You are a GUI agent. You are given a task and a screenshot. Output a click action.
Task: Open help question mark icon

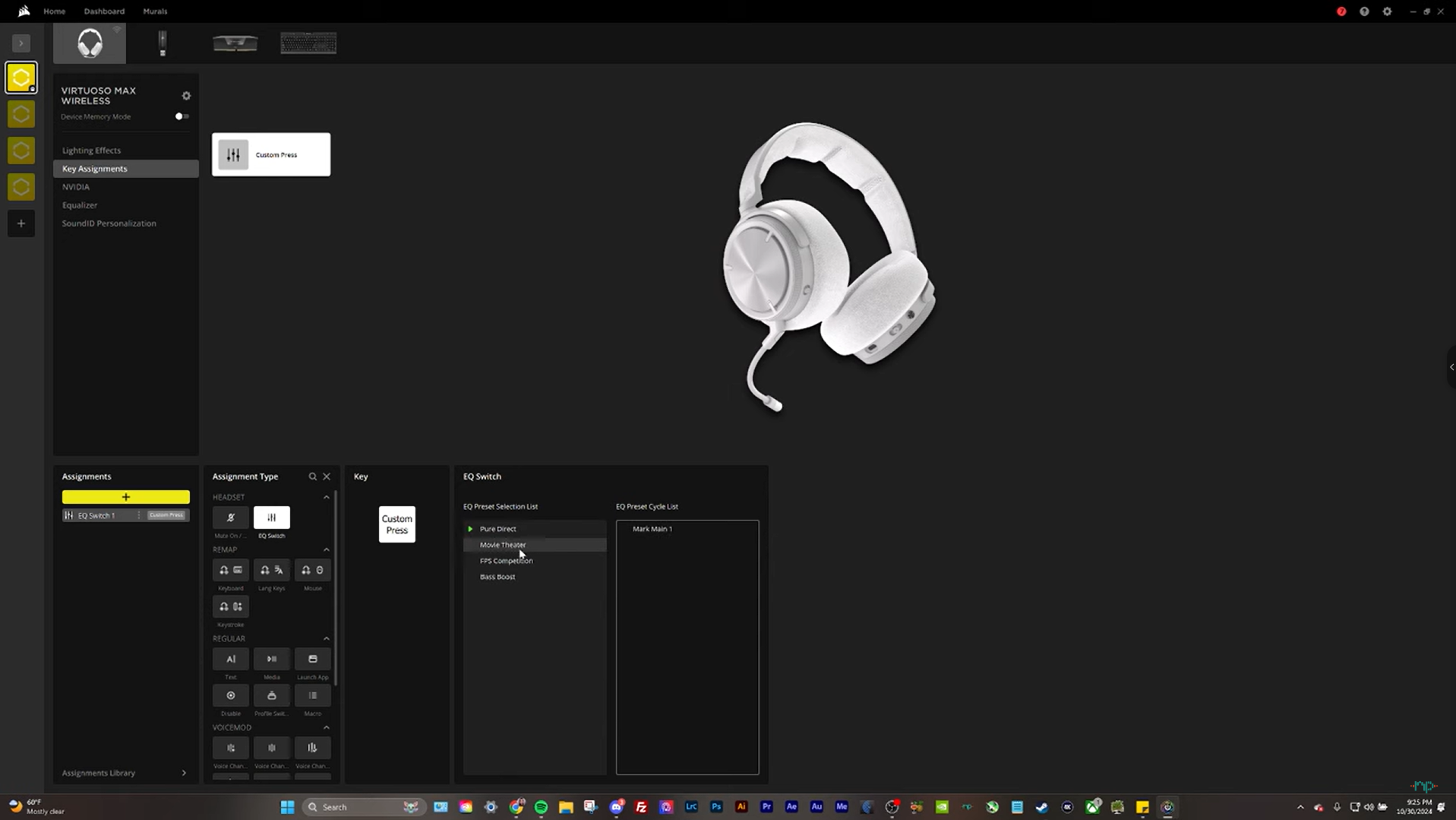point(1364,11)
